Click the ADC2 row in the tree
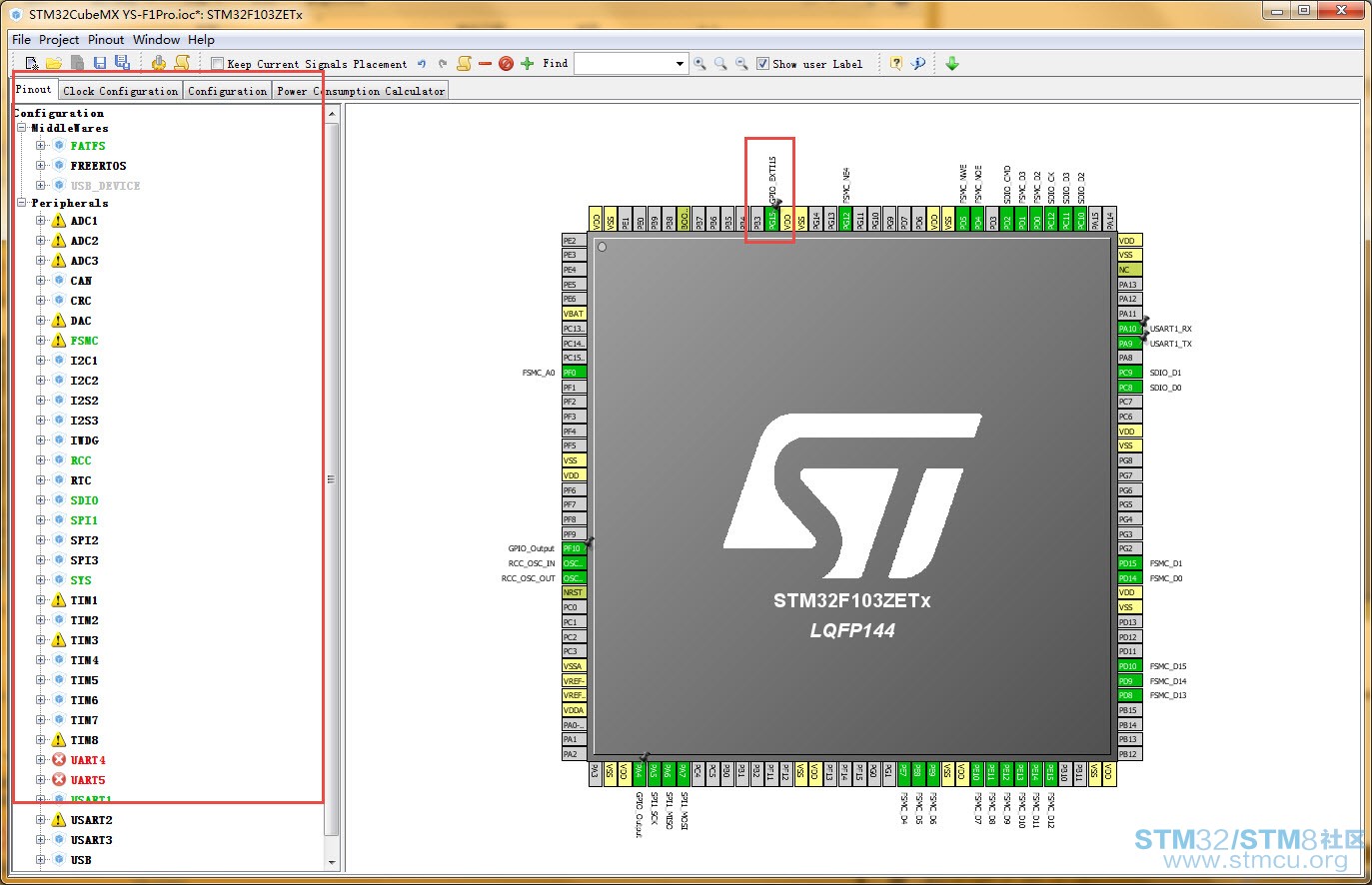The image size is (1372, 885). [x=84, y=241]
